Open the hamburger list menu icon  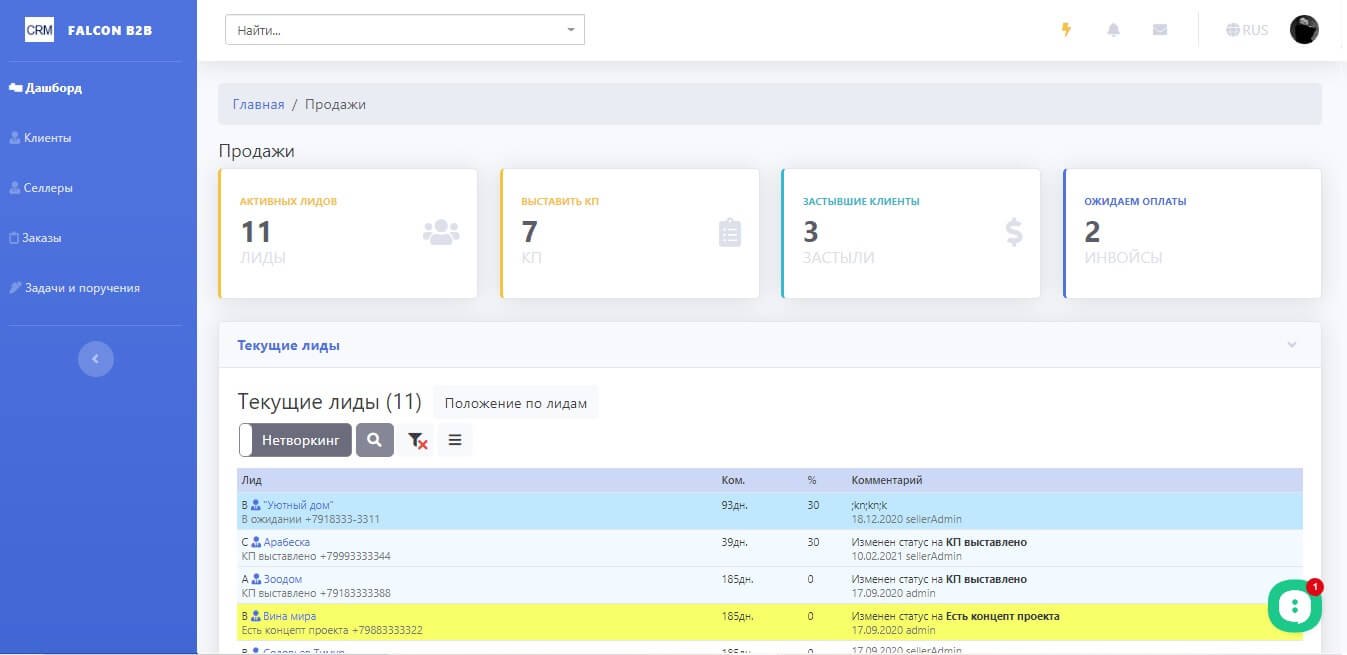455,440
